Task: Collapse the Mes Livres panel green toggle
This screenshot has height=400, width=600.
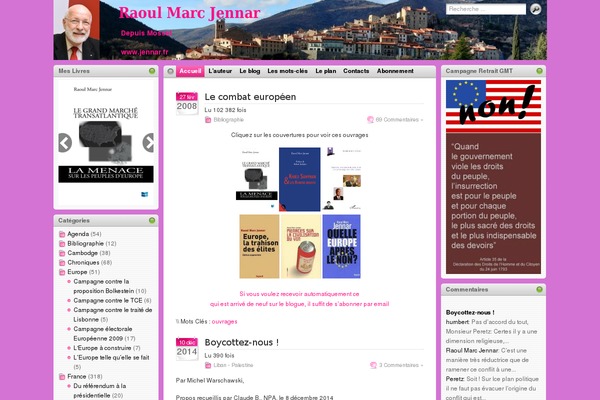Action: coord(152,71)
